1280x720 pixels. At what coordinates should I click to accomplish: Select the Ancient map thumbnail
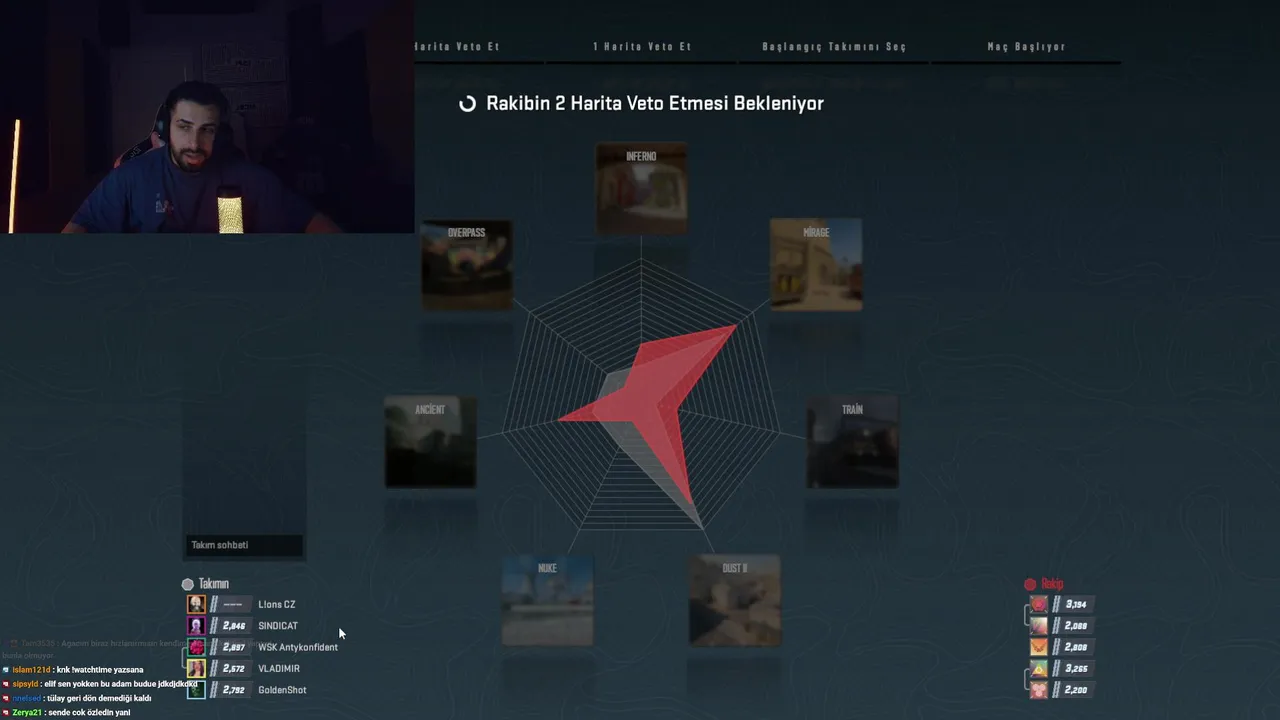(x=431, y=441)
